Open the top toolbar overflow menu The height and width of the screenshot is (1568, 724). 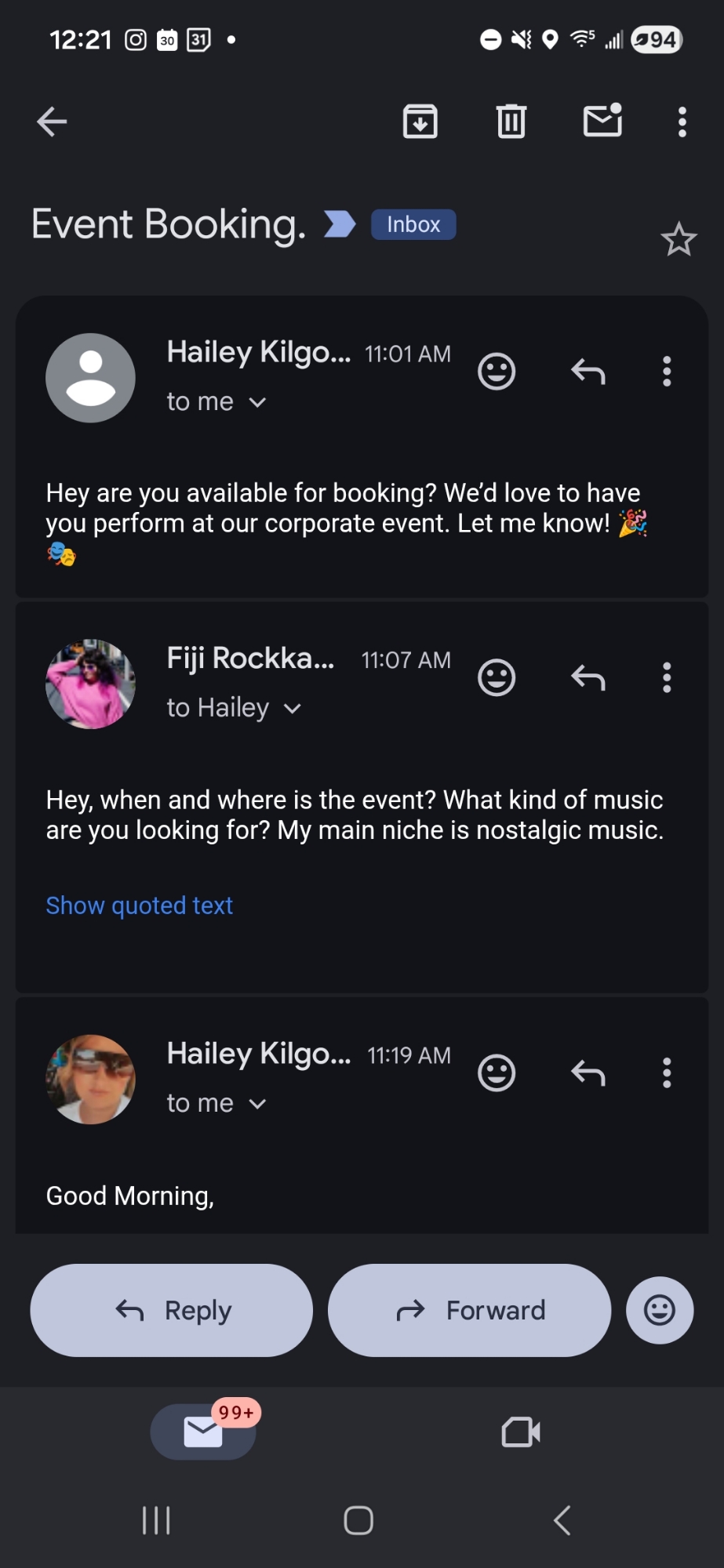click(x=682, y=122)
